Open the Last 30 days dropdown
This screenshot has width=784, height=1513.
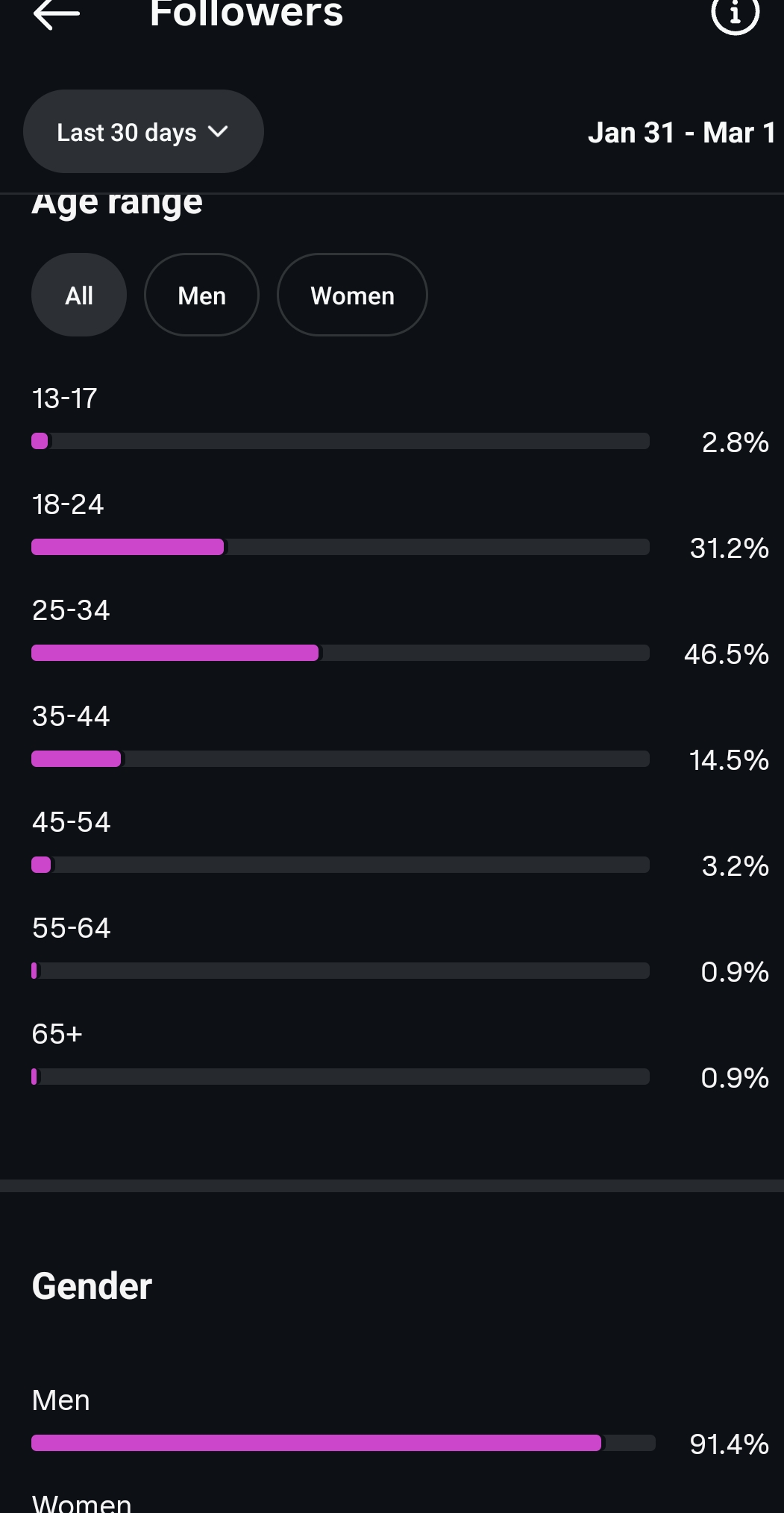[x=142, y=132]
